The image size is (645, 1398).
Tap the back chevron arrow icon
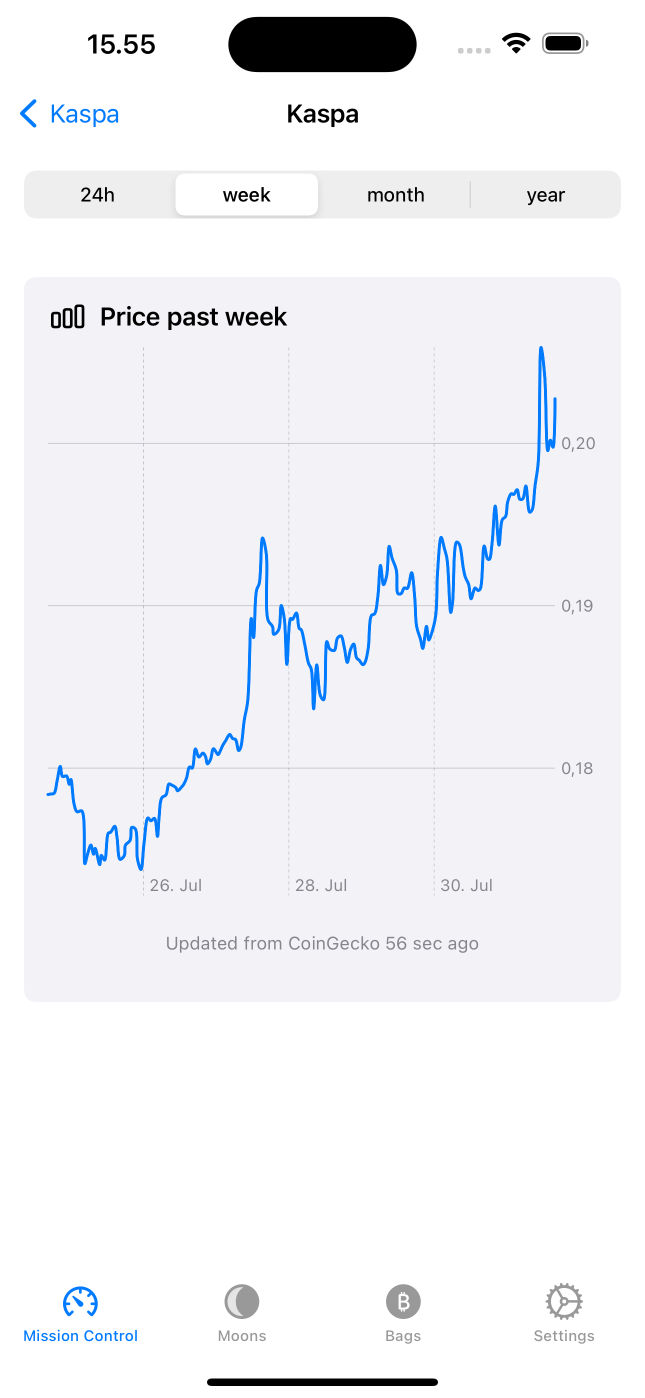[x=29, y=114]
